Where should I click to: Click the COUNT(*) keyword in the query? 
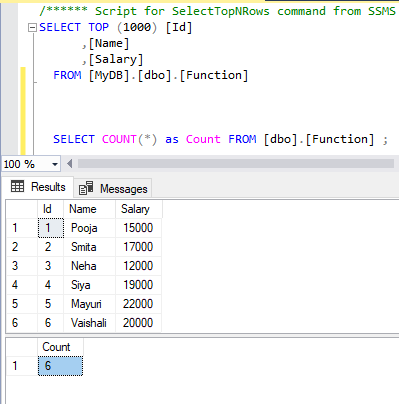(x=129, y=139)
